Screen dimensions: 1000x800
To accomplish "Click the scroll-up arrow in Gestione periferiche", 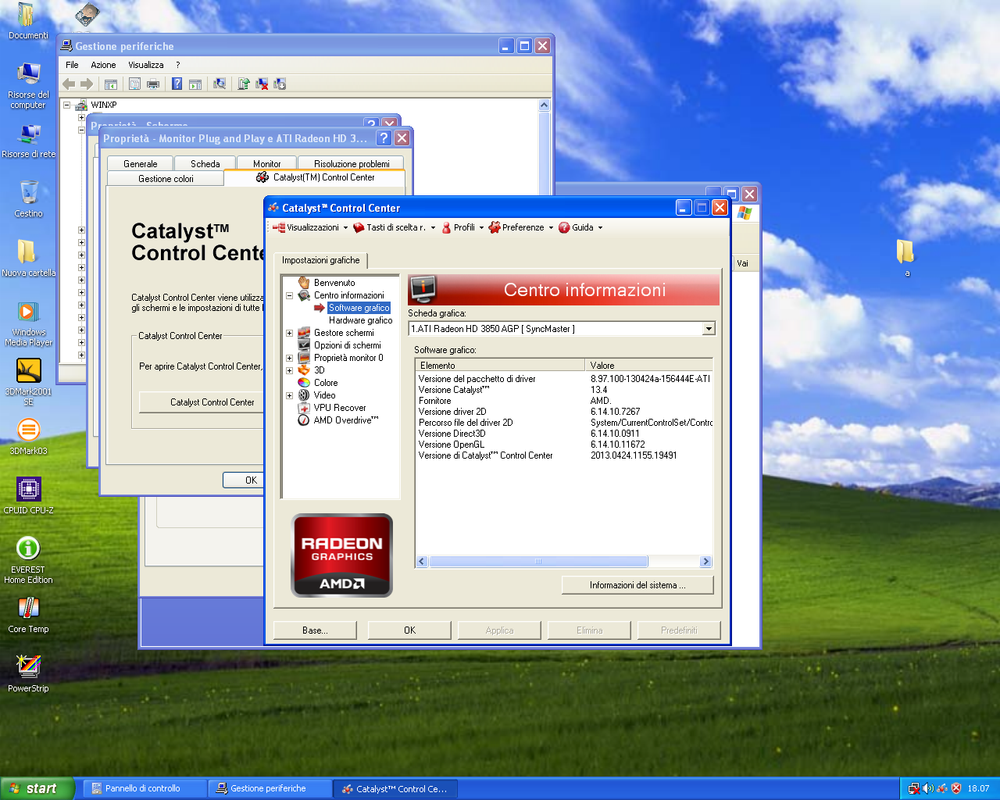I will point(544,105).
